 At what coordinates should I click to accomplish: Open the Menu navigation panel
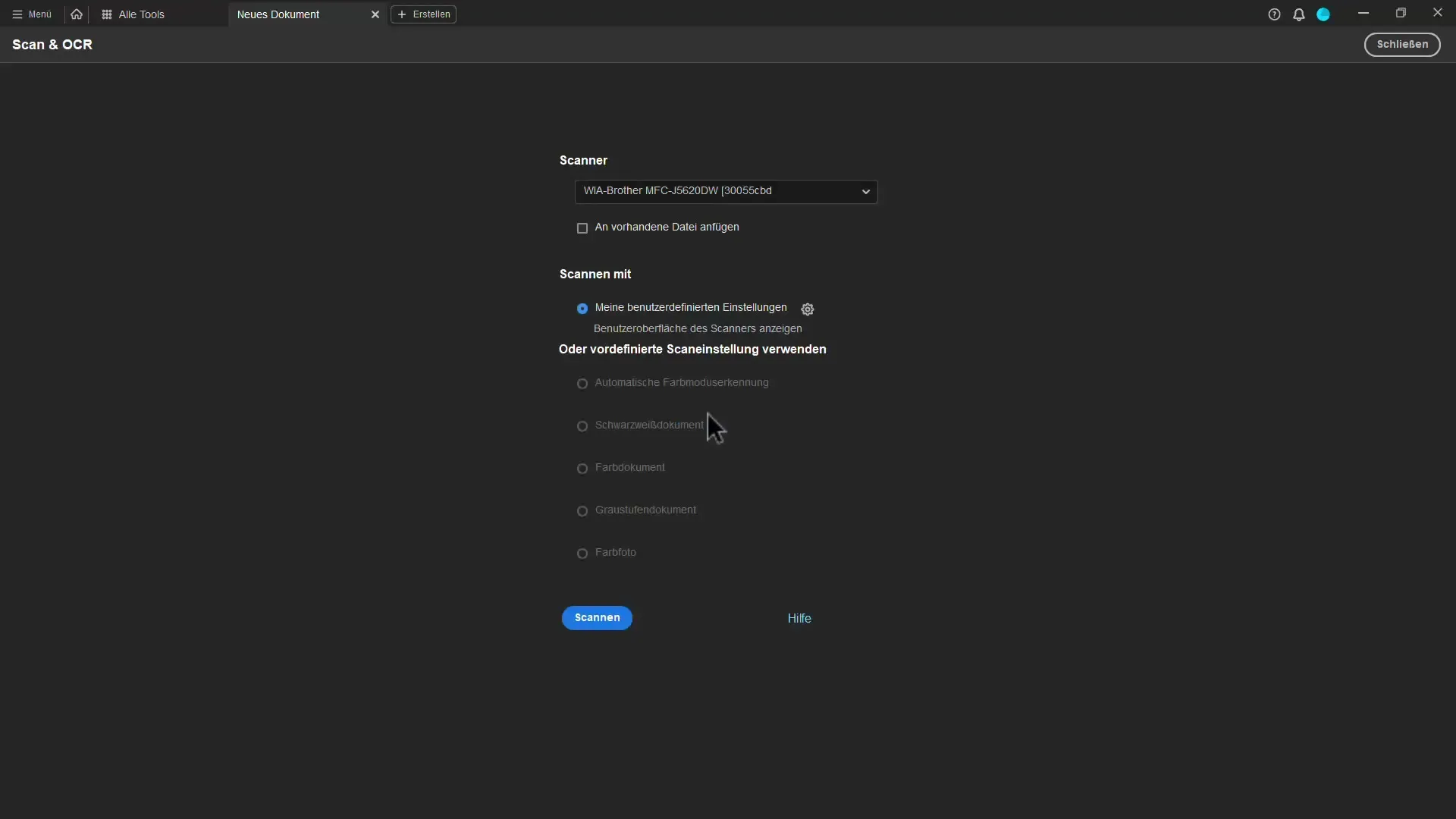click(30, 13)
